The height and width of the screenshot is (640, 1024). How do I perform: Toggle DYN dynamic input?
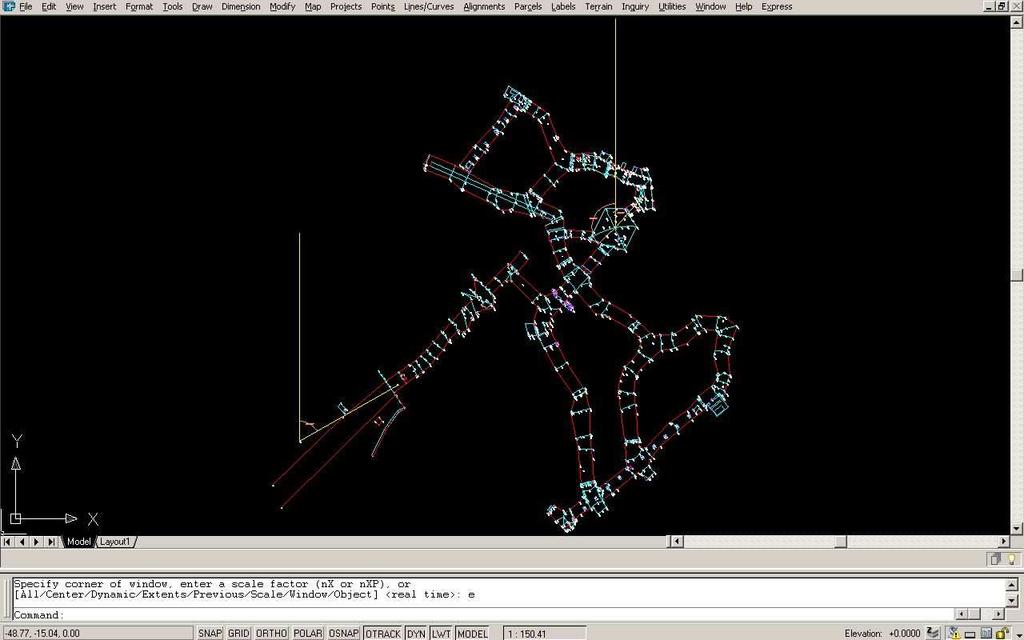click(x=416, y=633)
